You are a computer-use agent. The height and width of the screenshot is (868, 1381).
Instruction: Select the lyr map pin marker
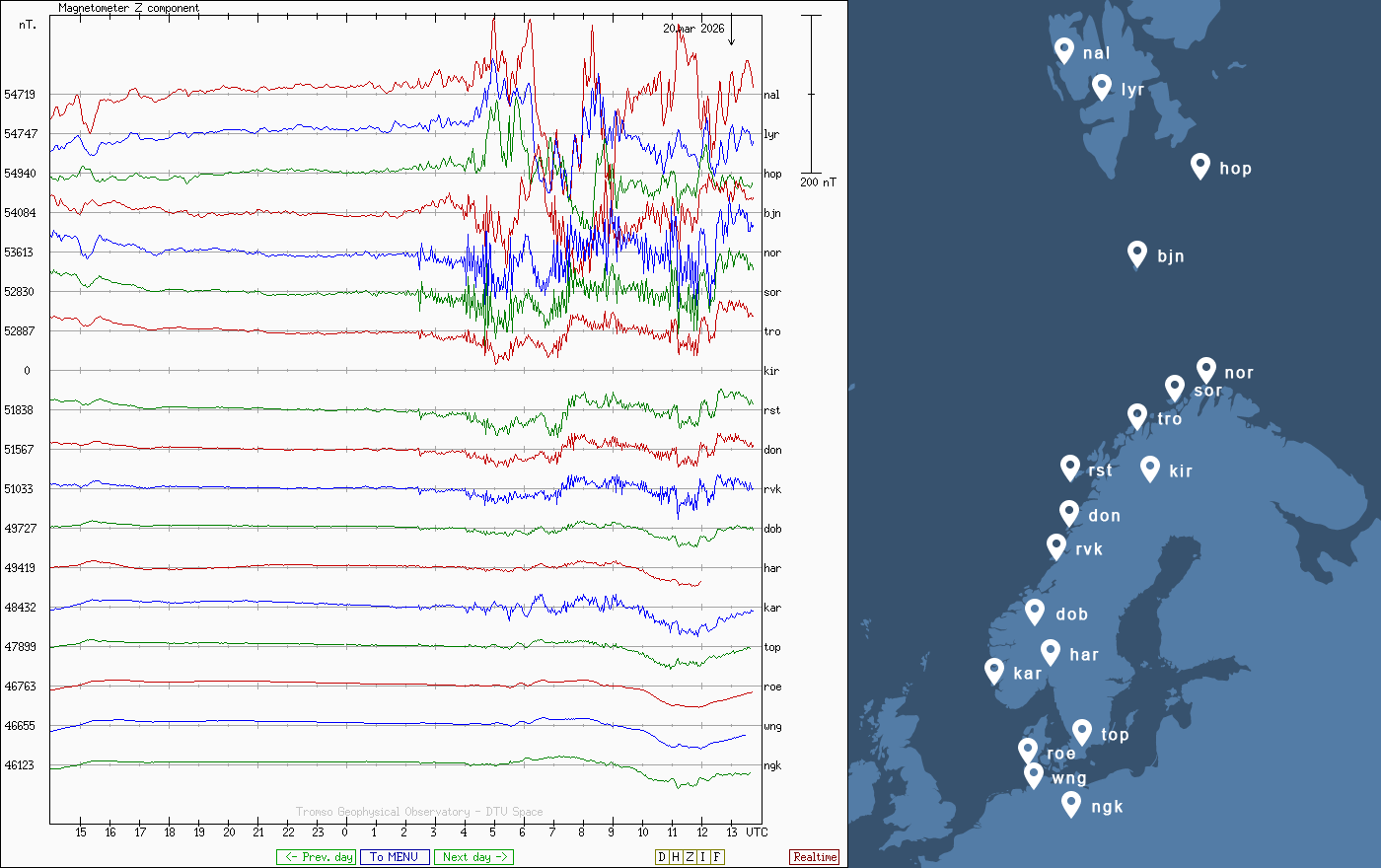coord(1102,87)
